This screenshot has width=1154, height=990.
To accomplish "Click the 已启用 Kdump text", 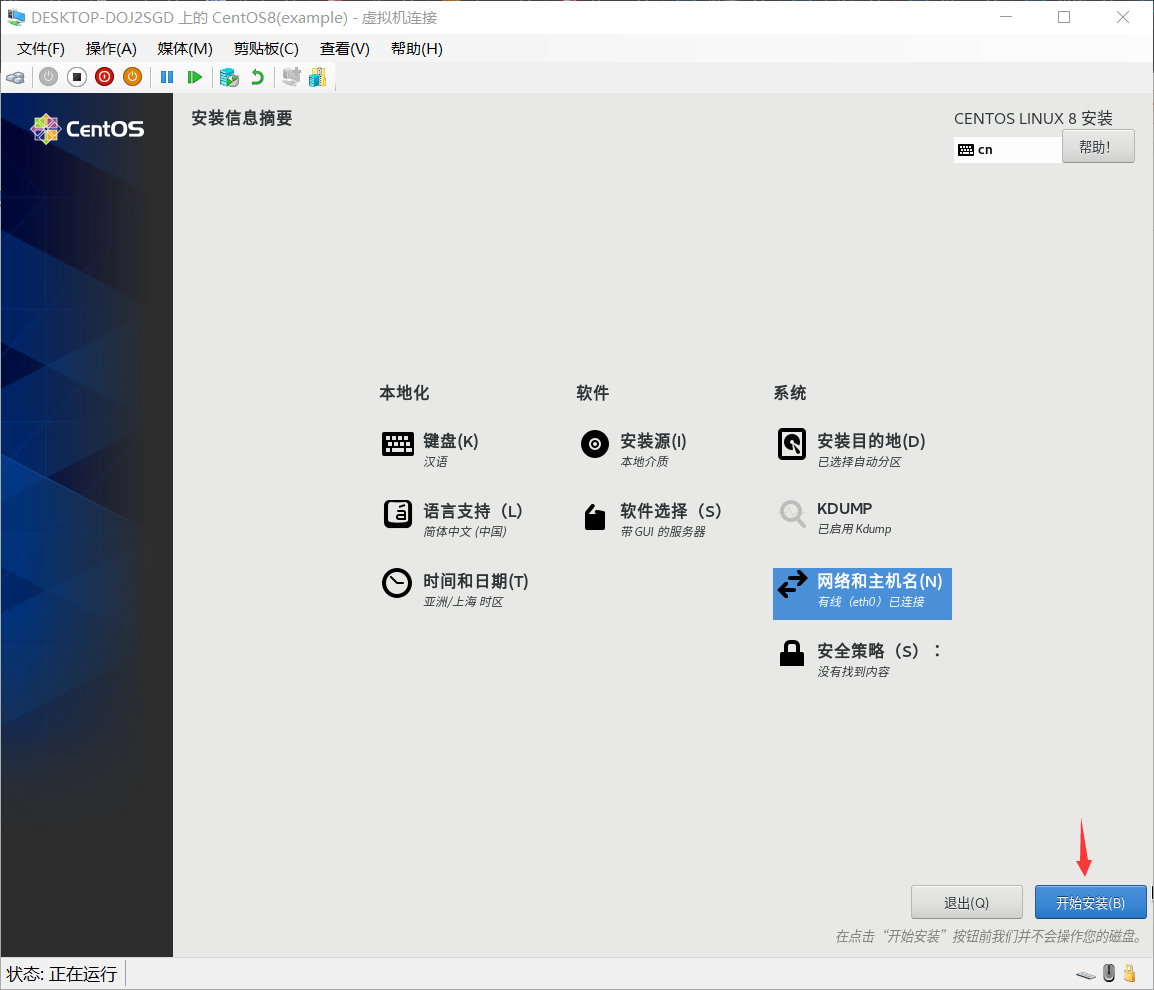I will point(854,528).
